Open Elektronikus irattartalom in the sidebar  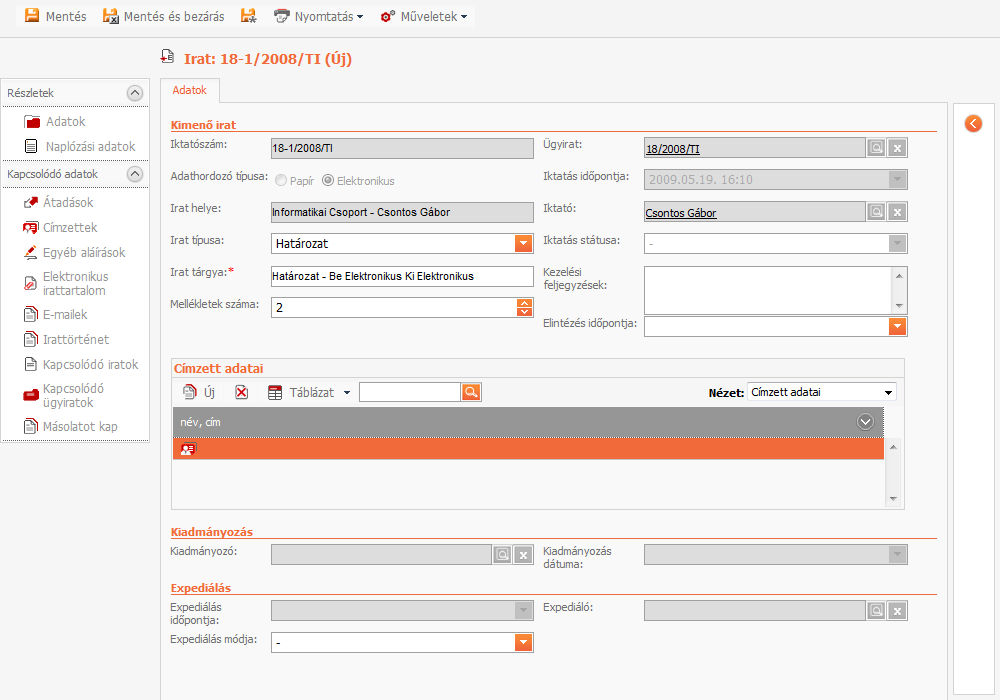pyautogui.click(x=66, y=283)
